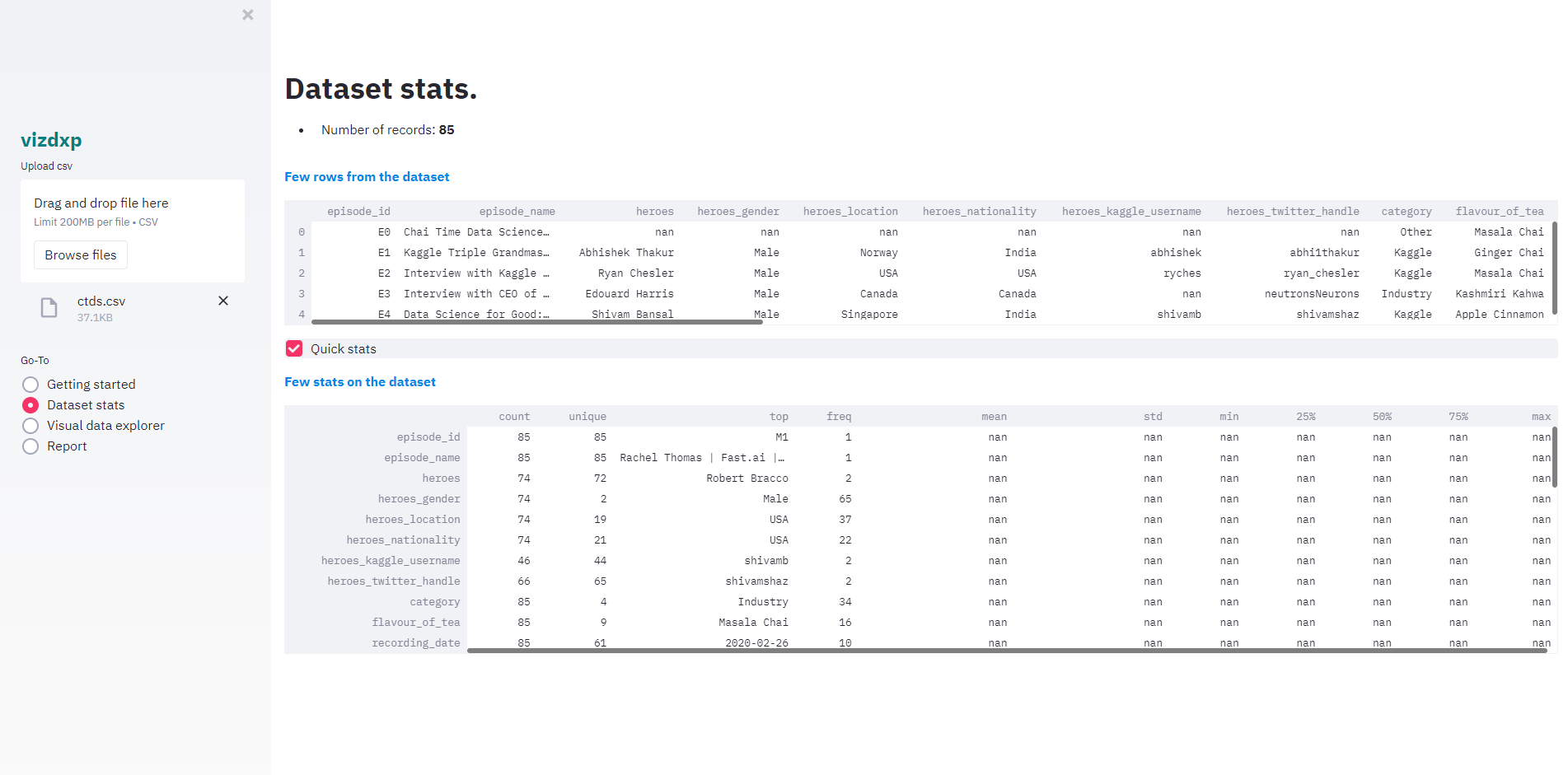Click the Browse files button
Viewport: 1568px width, 775px height.
[81, 255]
